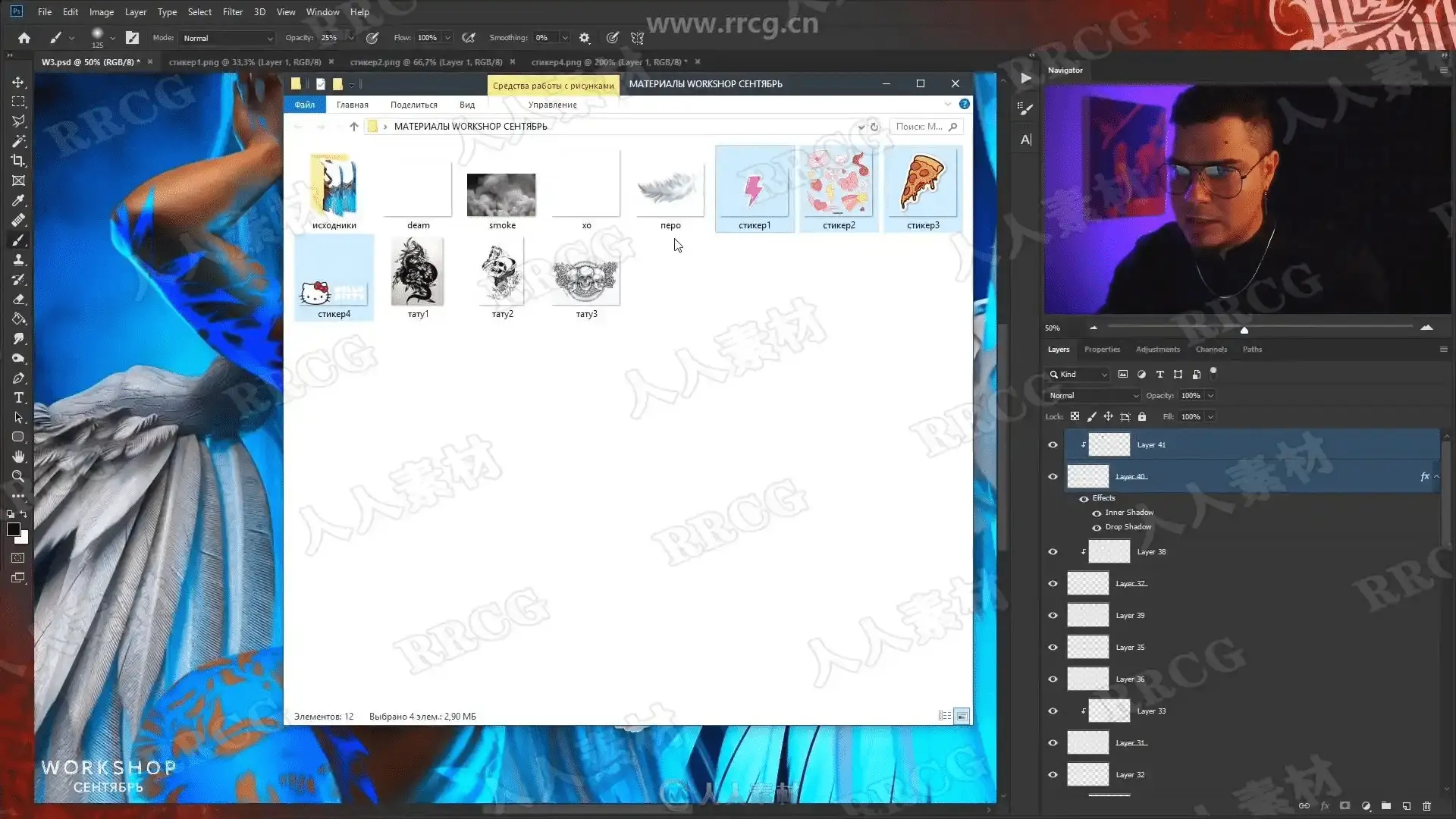Toggle Drop Shadow effect visibility
Viewport: 1456px width, 819px height.
pos(1097,528)
